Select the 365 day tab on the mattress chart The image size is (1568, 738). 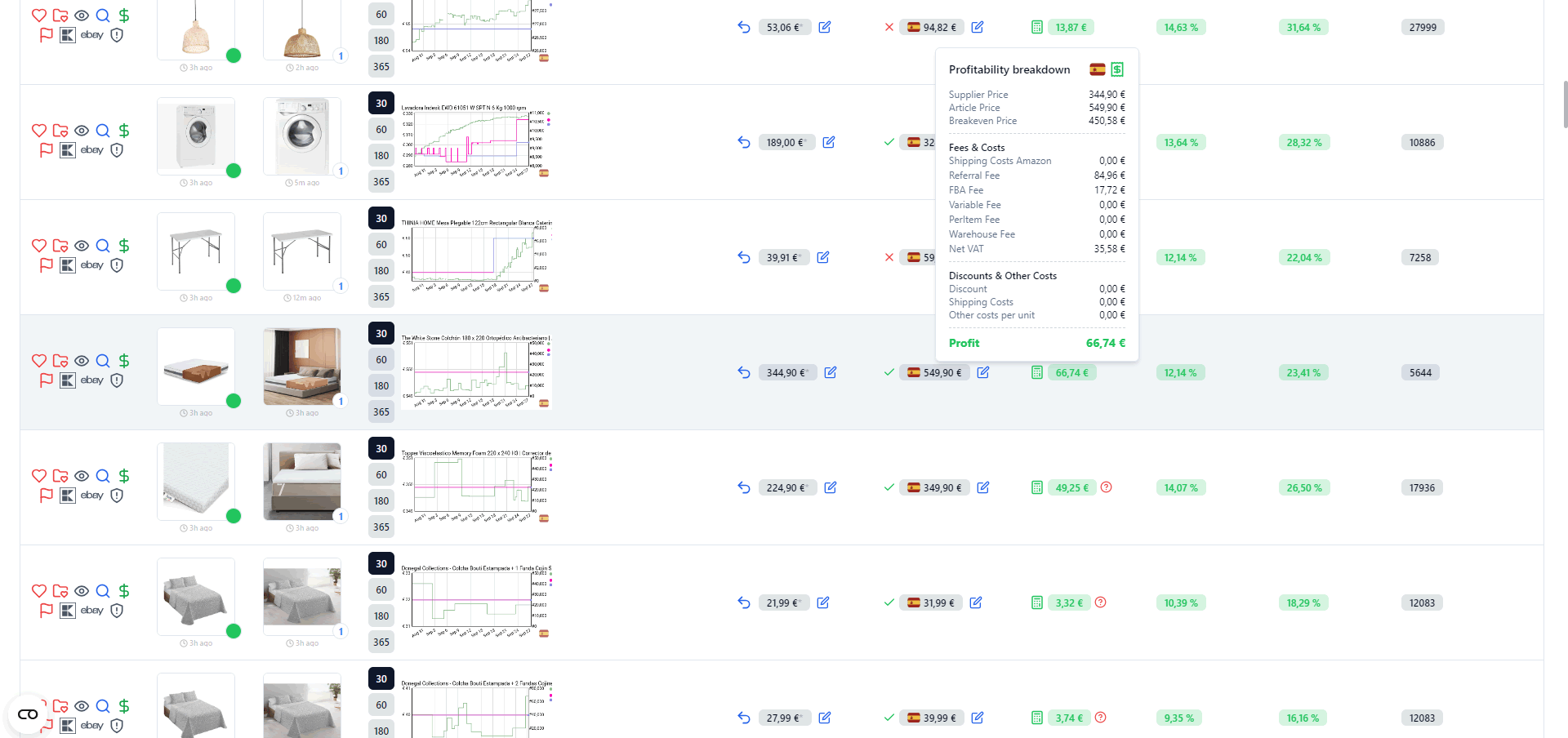pos(381,411)
